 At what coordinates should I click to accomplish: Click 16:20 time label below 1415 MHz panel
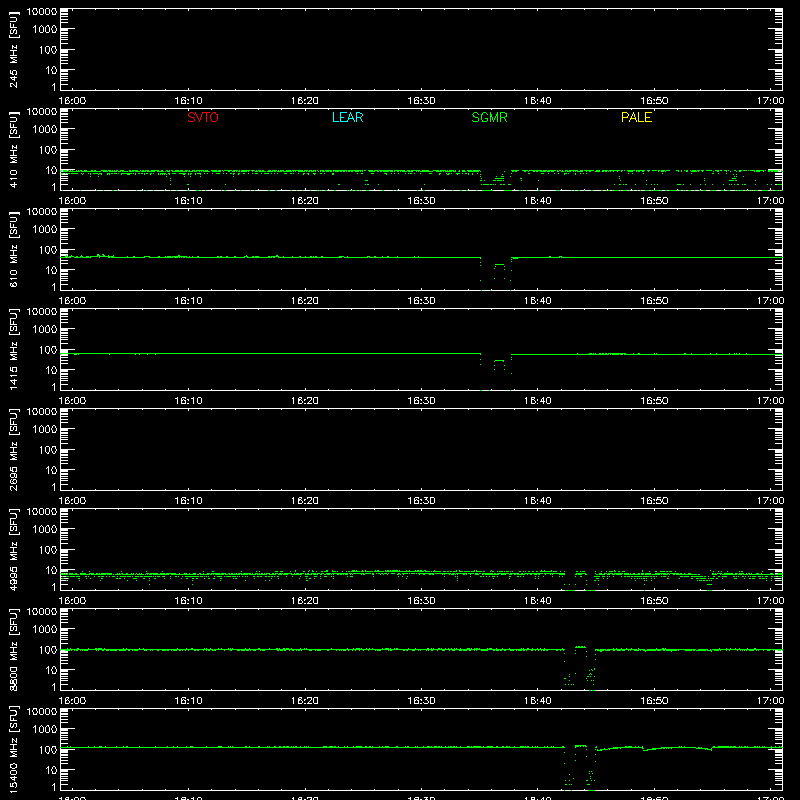305,401
